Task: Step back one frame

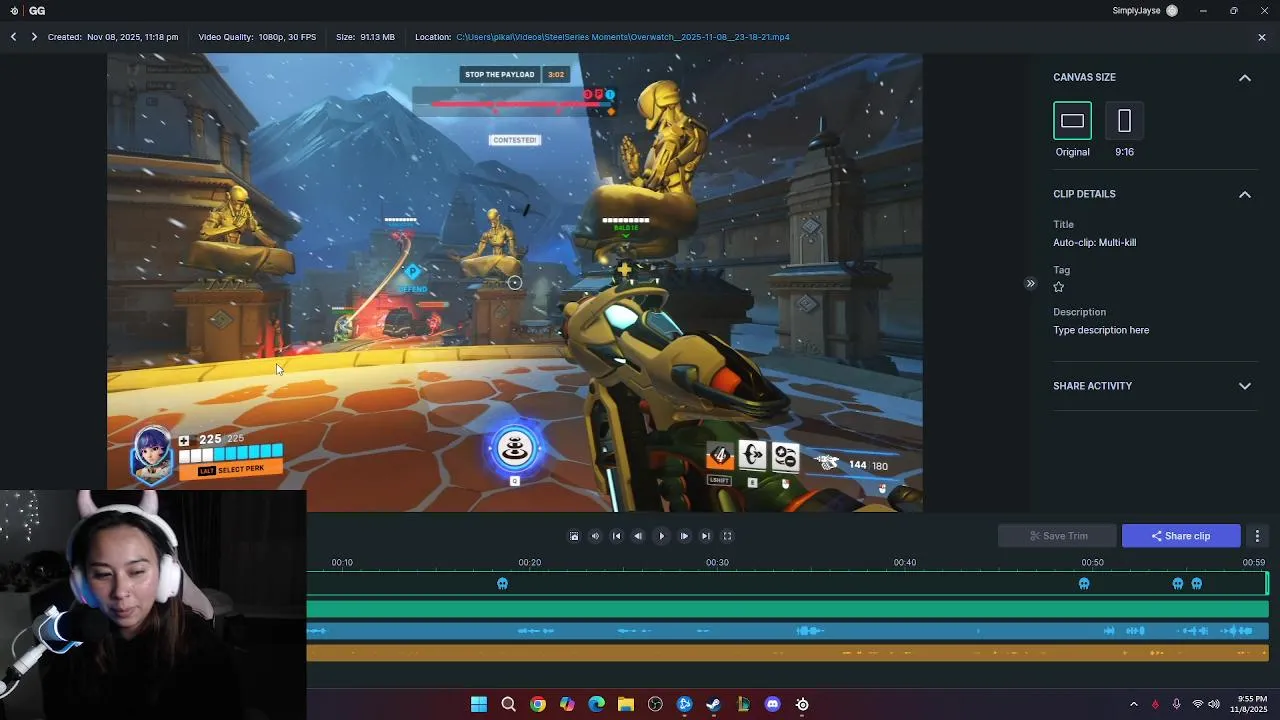Action: [x=638, y=536]
